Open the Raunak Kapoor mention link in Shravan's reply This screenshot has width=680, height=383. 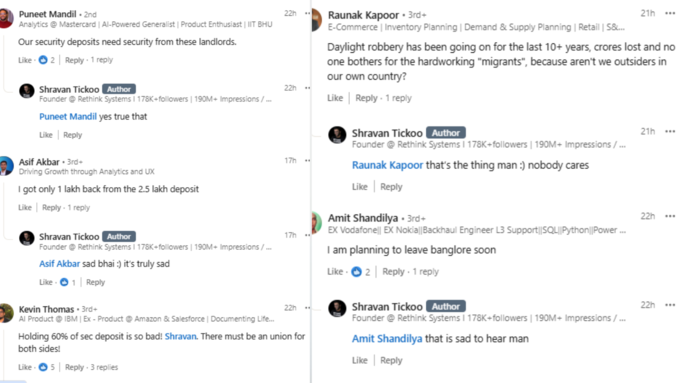pos(387,165)
